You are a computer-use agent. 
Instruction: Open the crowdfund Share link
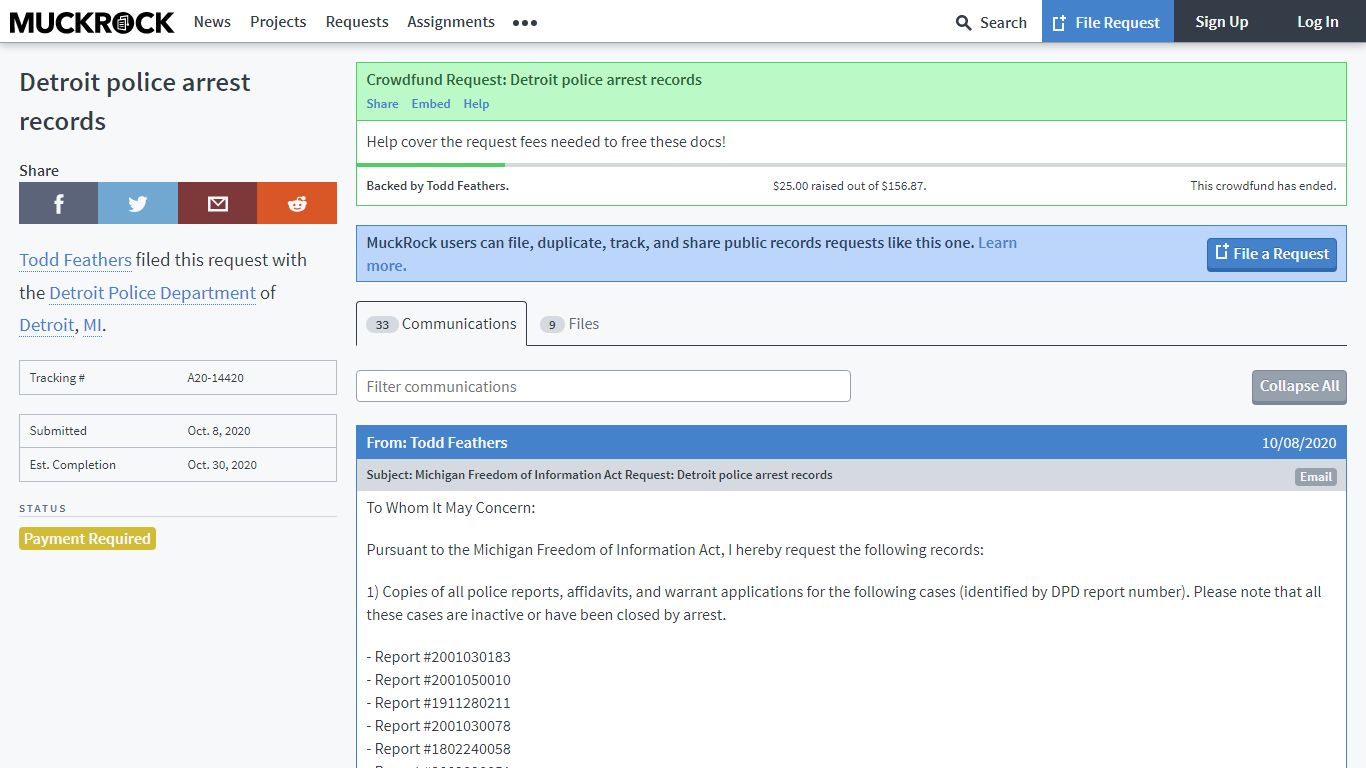382,104
